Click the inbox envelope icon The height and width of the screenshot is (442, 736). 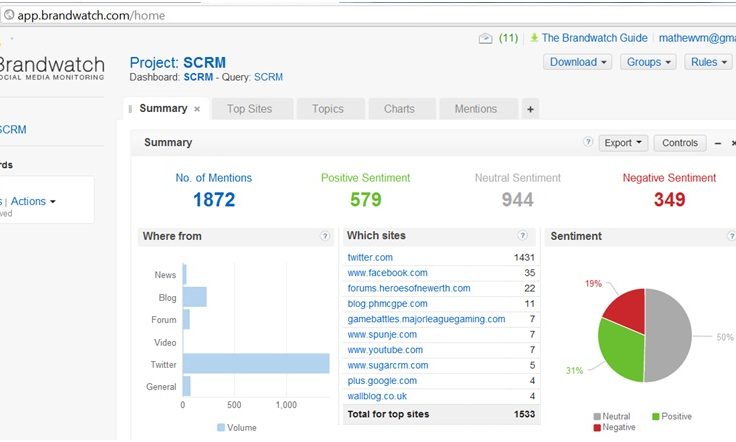[x=485, y=38]
